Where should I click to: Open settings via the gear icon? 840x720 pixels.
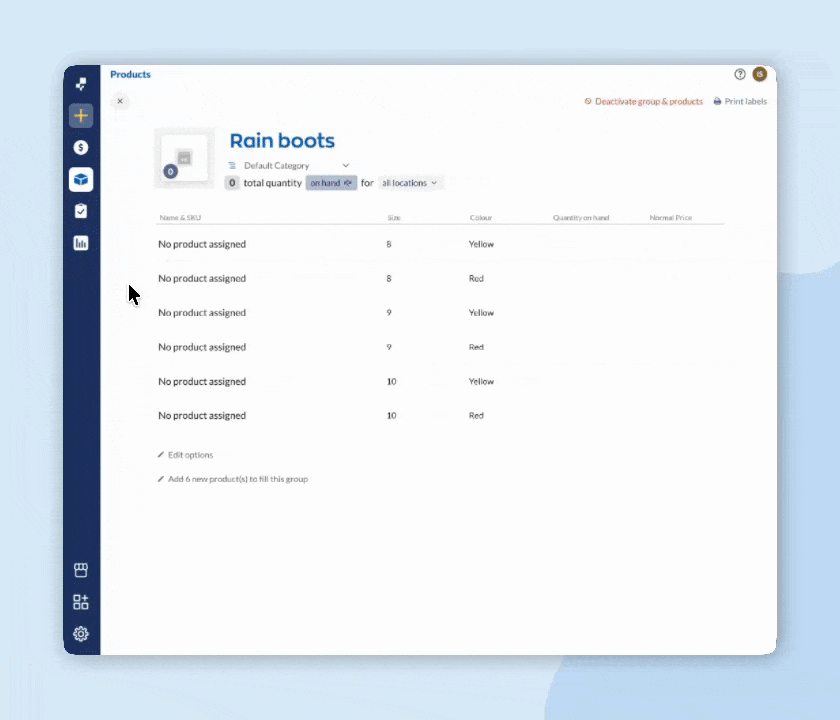pyautogui.click(x=81, y=633)
